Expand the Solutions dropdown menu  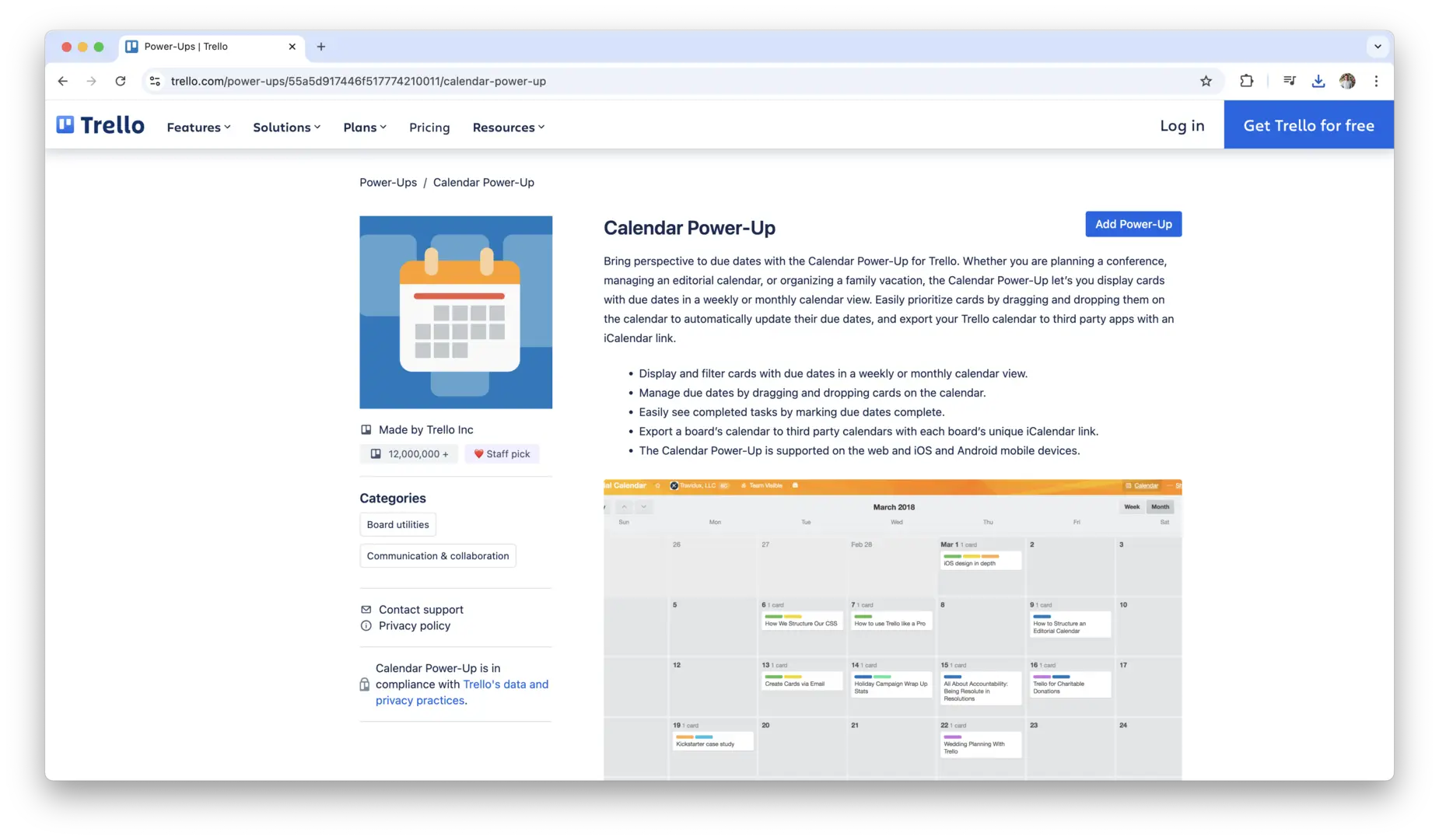[x=286, y=128]
